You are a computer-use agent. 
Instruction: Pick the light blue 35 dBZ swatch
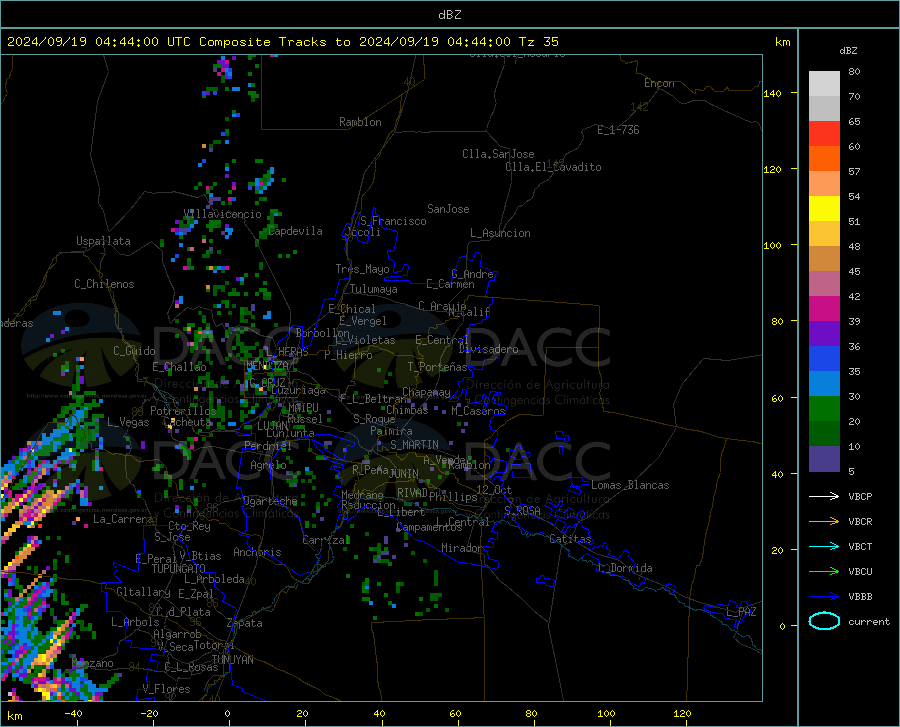point(824,384)
